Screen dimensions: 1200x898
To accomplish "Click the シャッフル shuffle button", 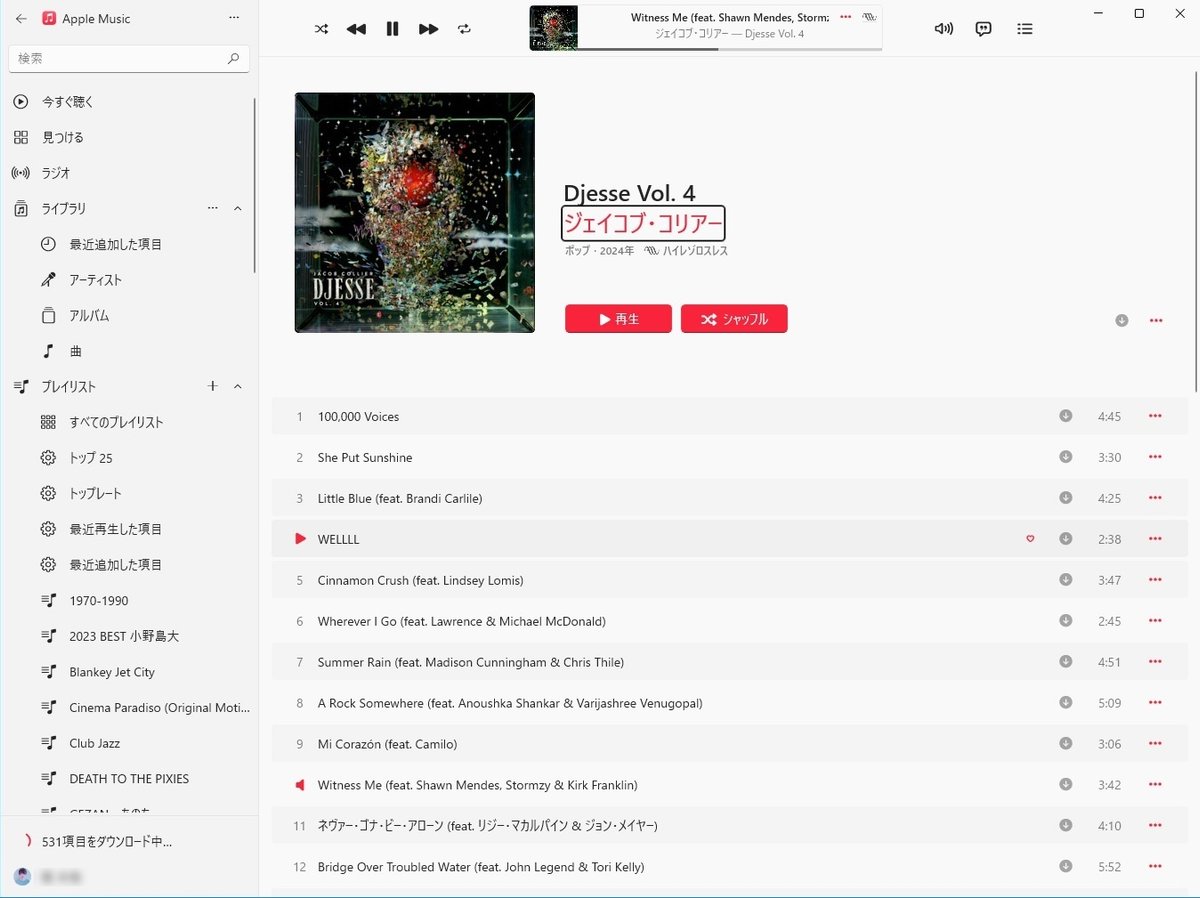I will click(x=734, y=319).
